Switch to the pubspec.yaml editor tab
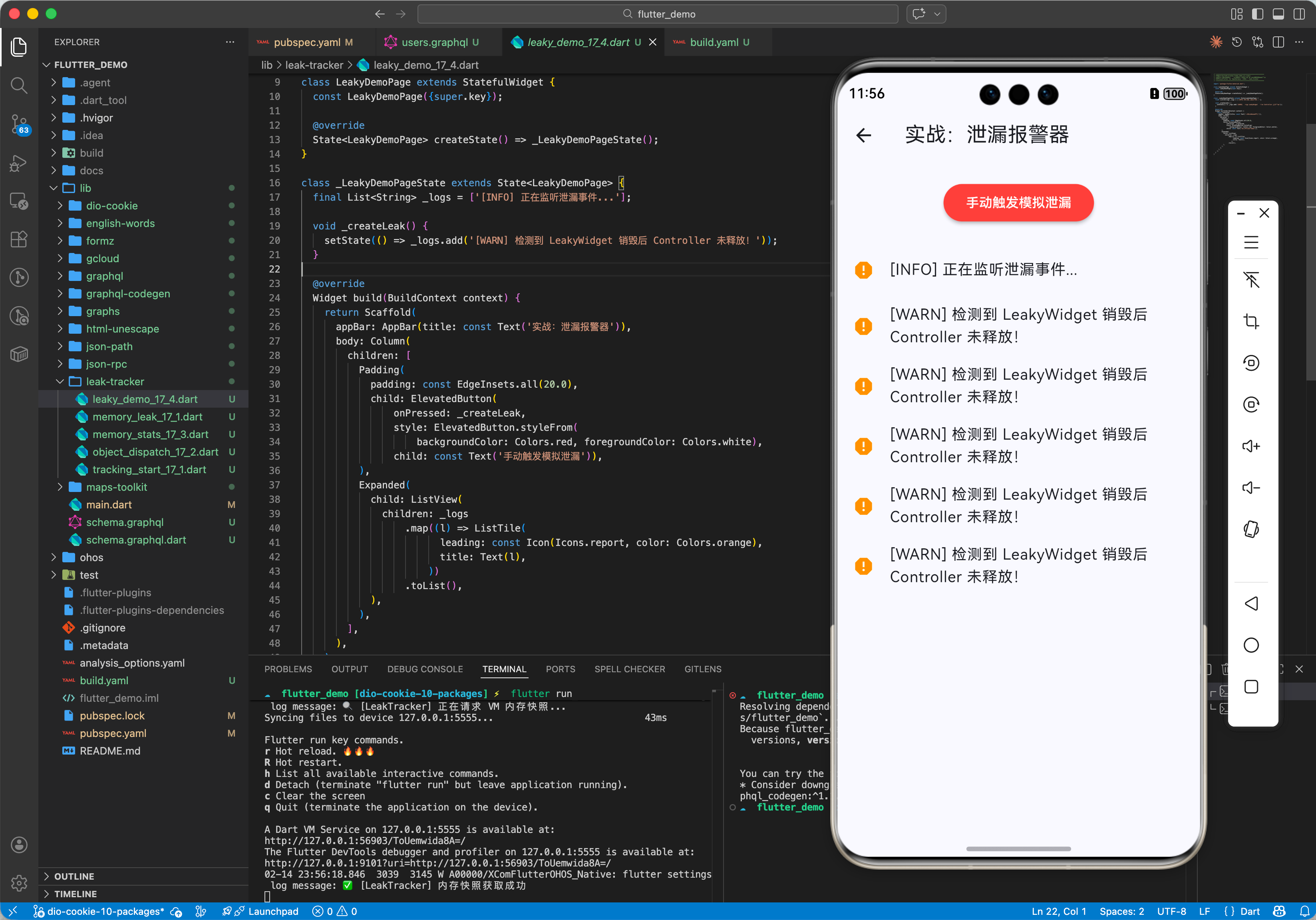The width and height of the screenshot is (1316, 920). pyautogui.click(x=307, y=42)
